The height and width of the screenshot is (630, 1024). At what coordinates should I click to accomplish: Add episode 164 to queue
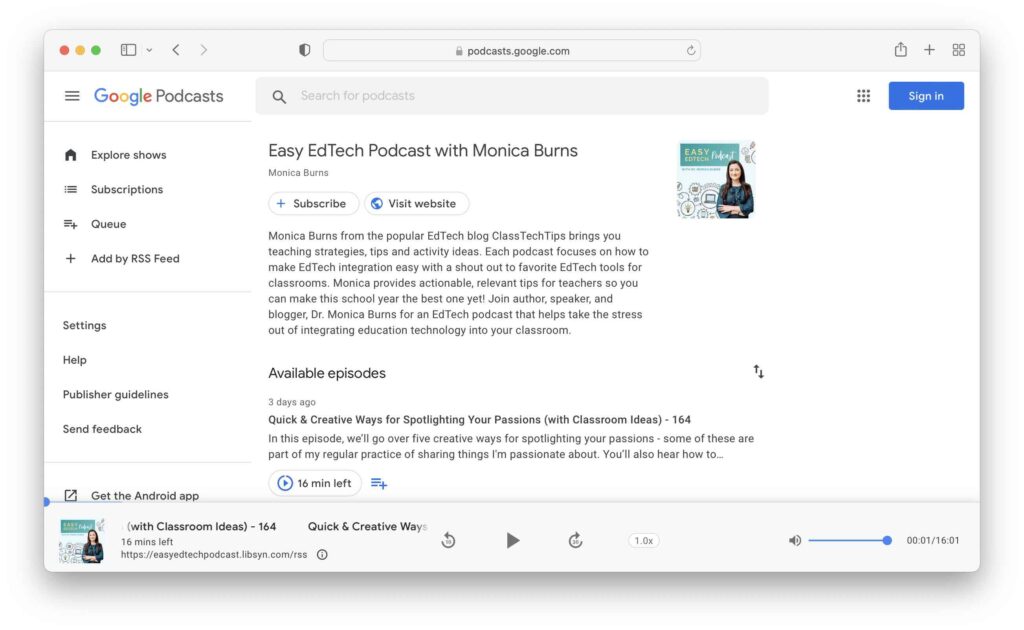pos(379,483)
